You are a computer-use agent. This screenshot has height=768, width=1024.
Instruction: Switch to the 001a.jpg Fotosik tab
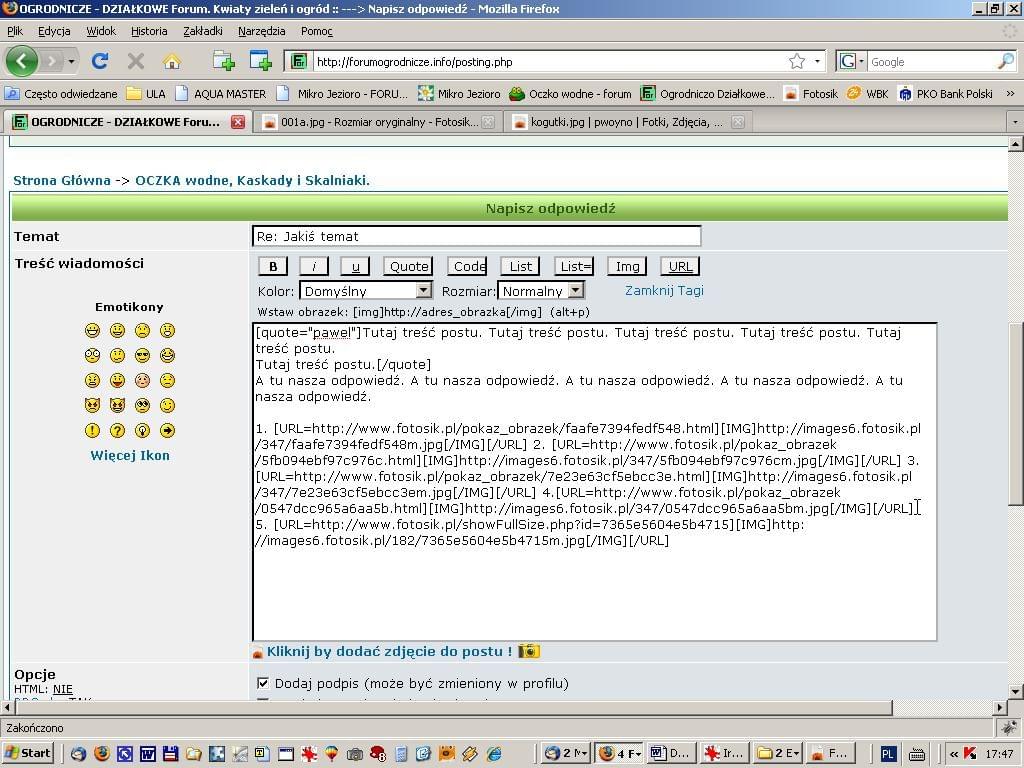click(377, 121)
